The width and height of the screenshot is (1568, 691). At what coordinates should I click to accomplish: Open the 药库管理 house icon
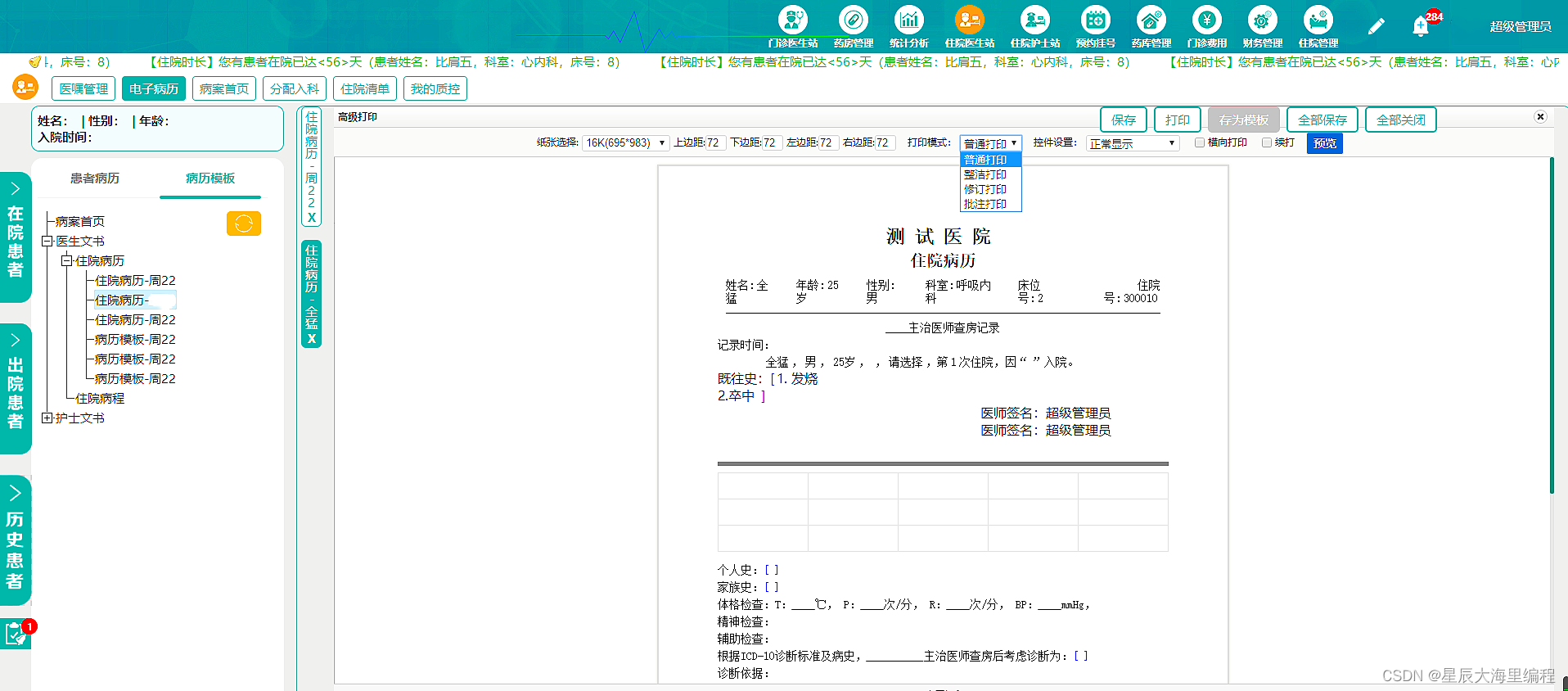1151,20
